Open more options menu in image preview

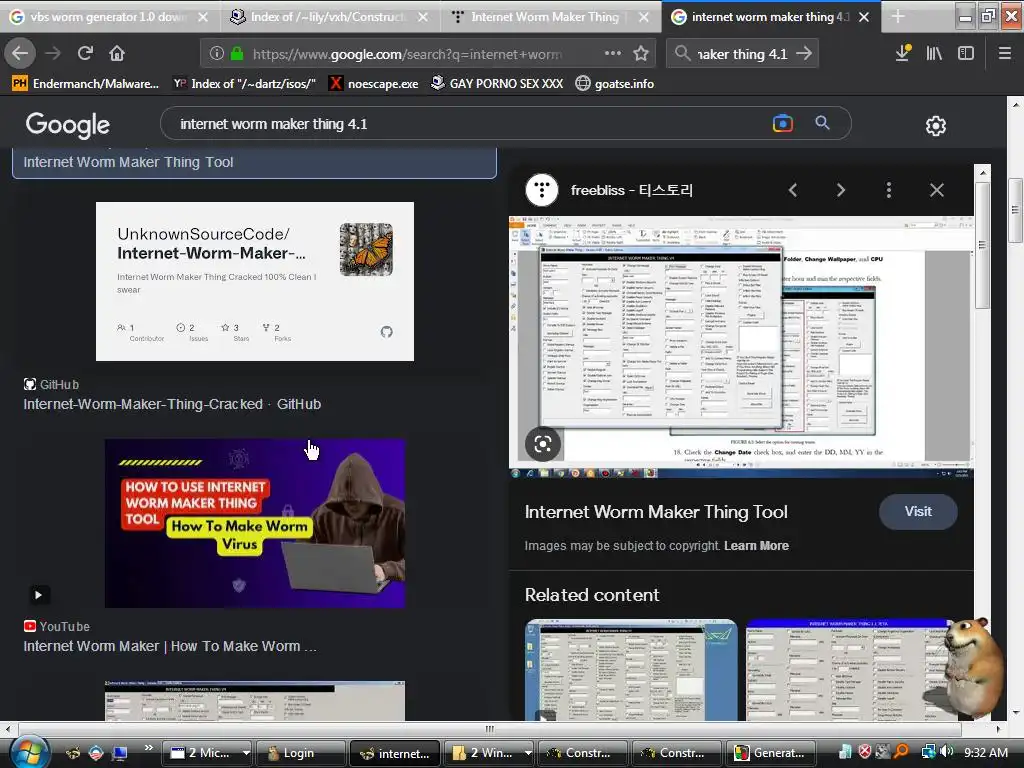pyautogui.click(x=889, y=190)
